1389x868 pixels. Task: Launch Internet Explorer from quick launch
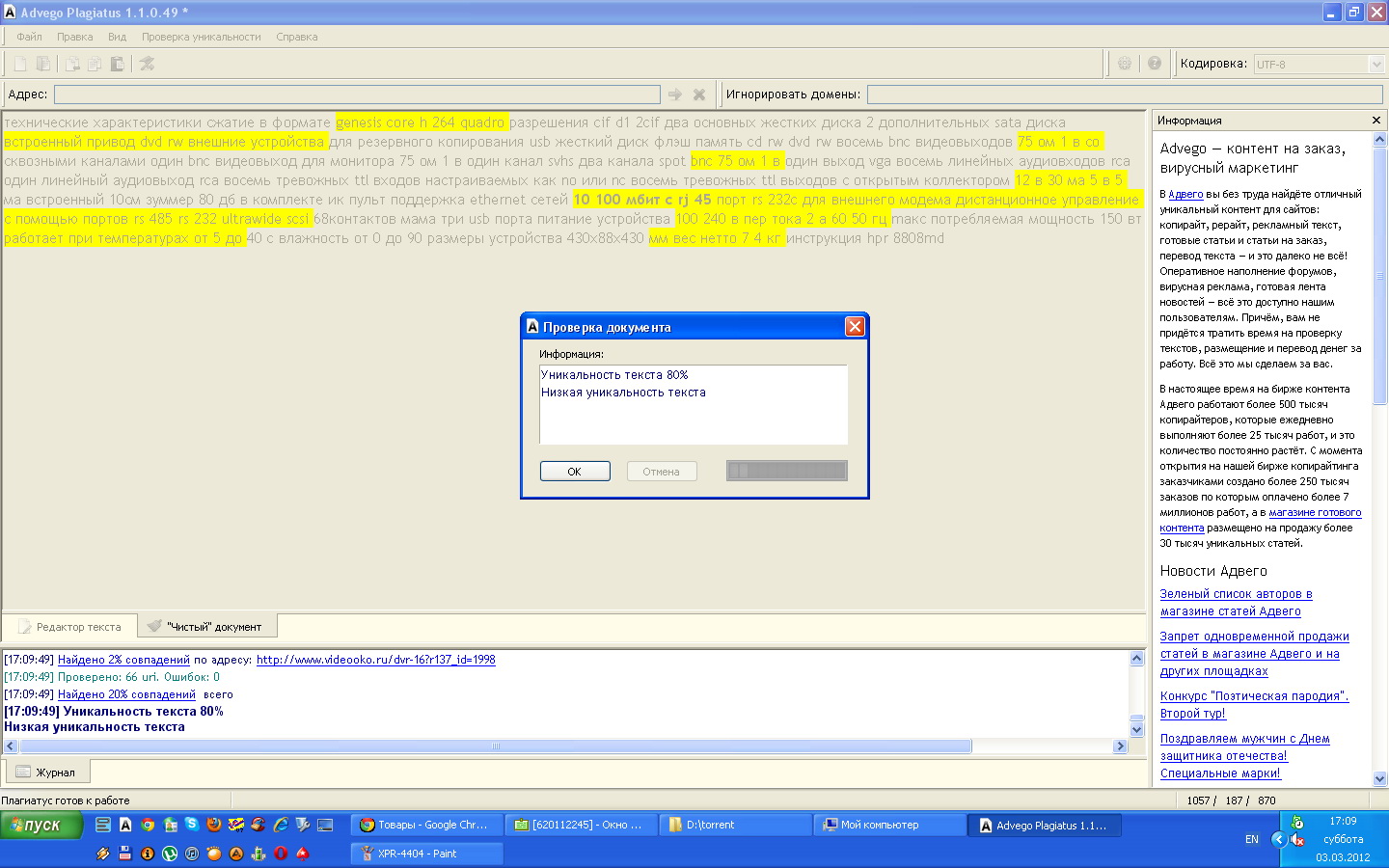(x=281, y=825)
